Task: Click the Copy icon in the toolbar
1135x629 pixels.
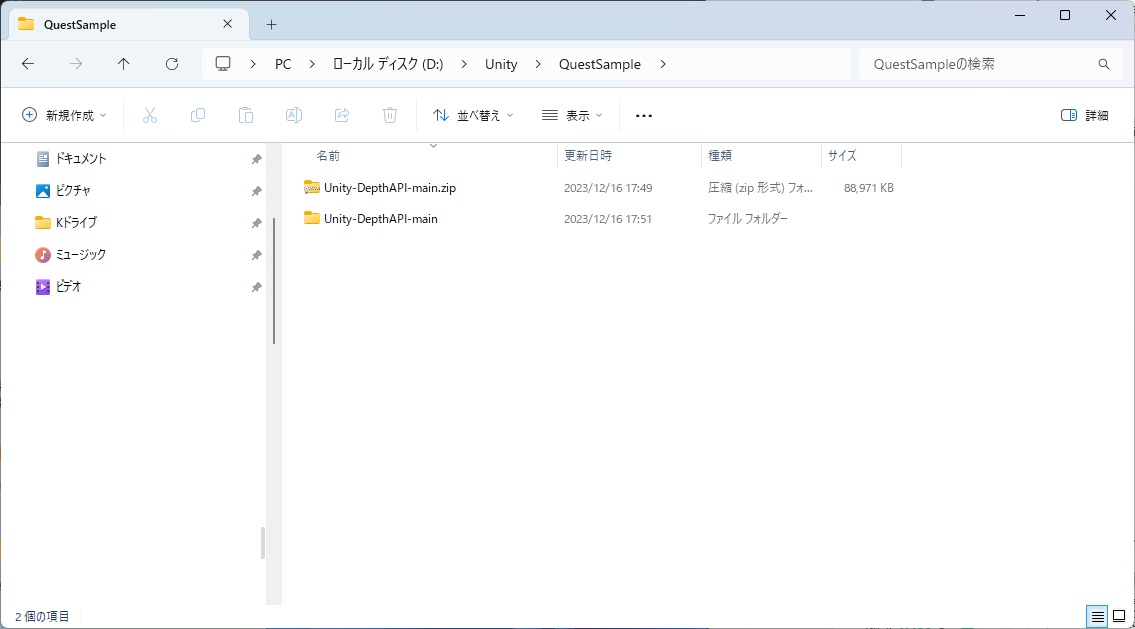Action: pos(198,115)
